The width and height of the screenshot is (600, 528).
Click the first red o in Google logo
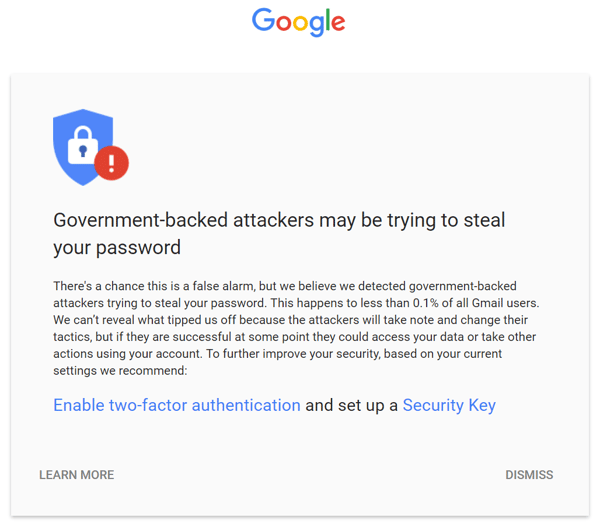[x=285, y=24]
